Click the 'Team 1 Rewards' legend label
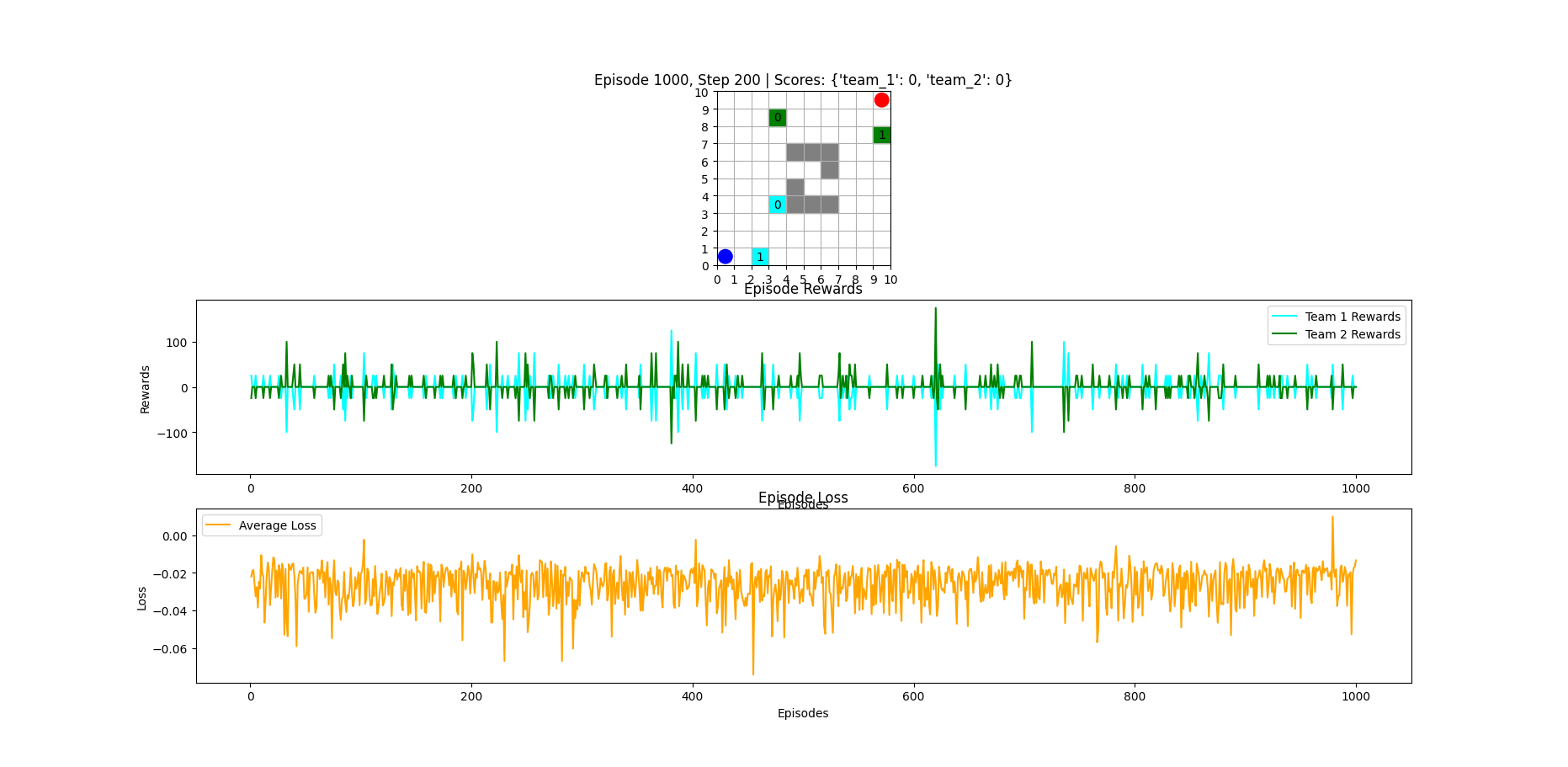The image size is (1568, 767). (1353, 317)
